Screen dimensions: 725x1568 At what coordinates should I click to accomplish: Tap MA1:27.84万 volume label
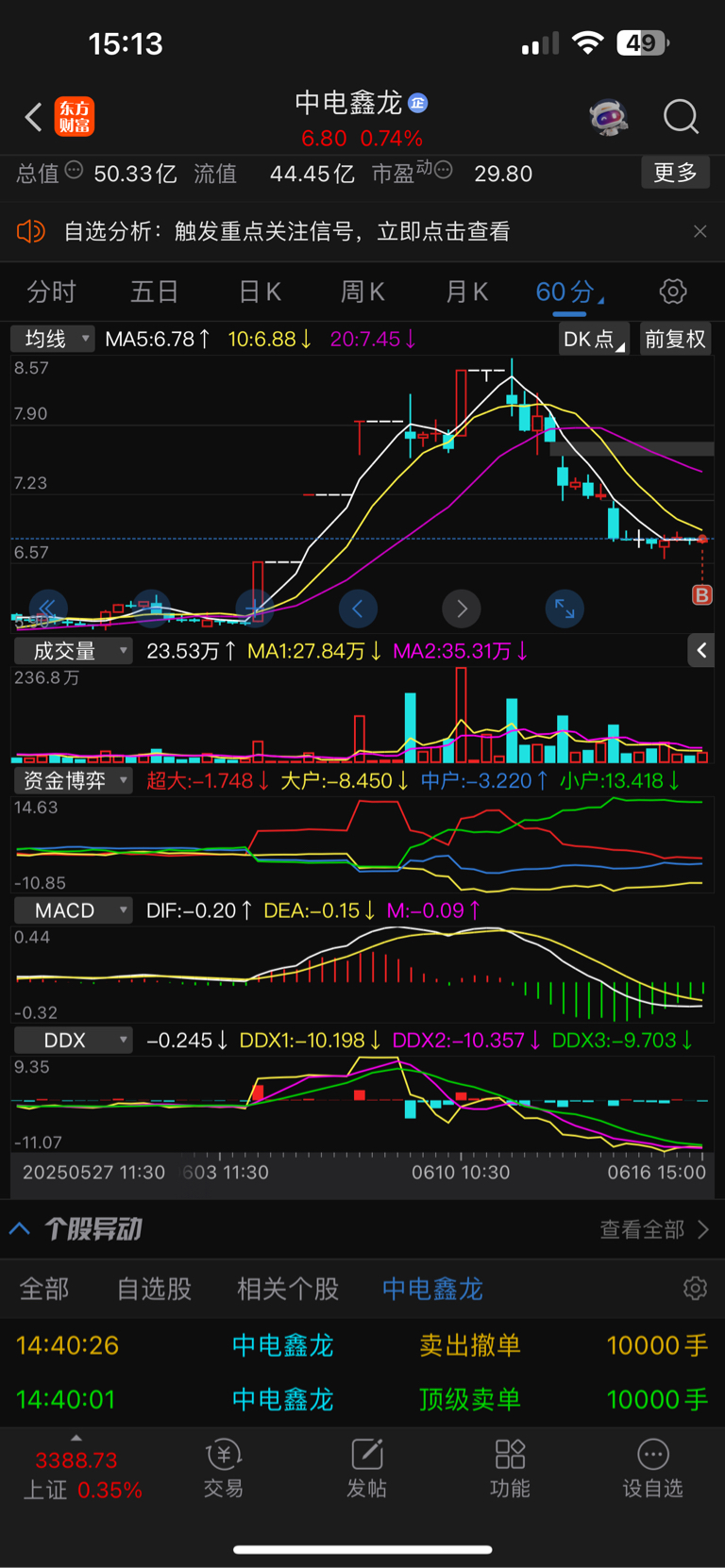pos(314,651)
